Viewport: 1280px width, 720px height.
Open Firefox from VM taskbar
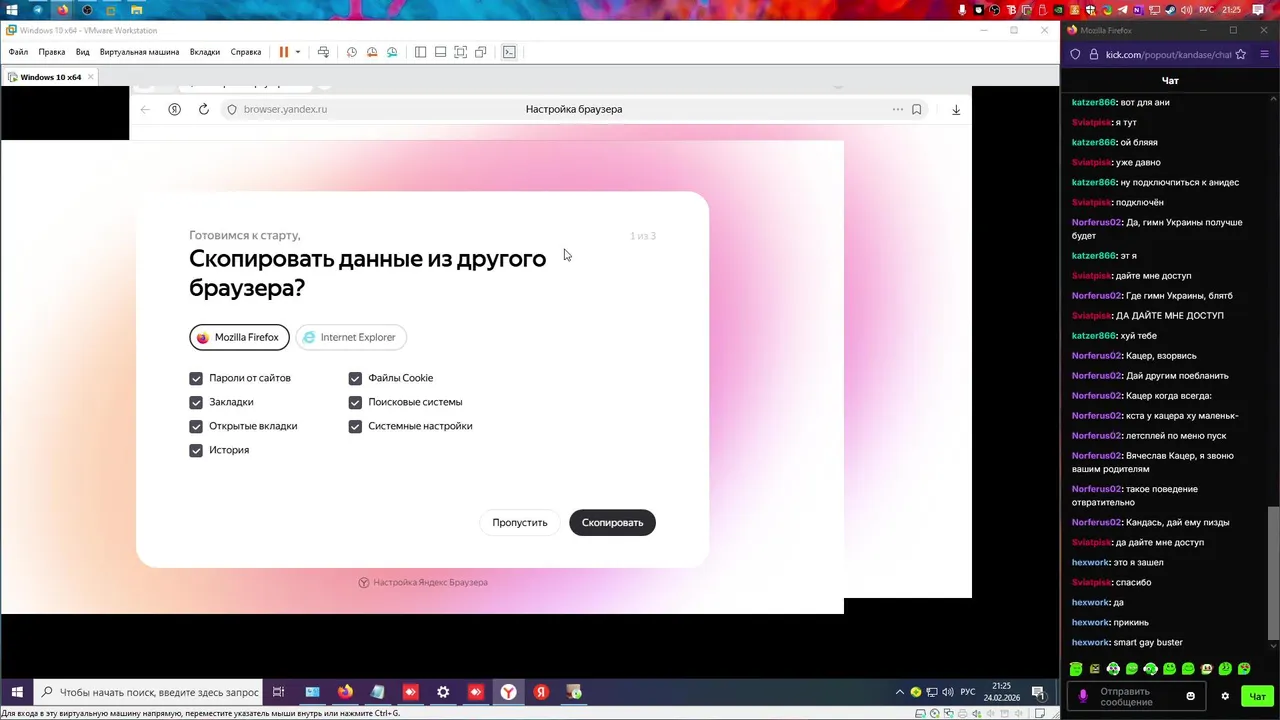tap(345, 692)
